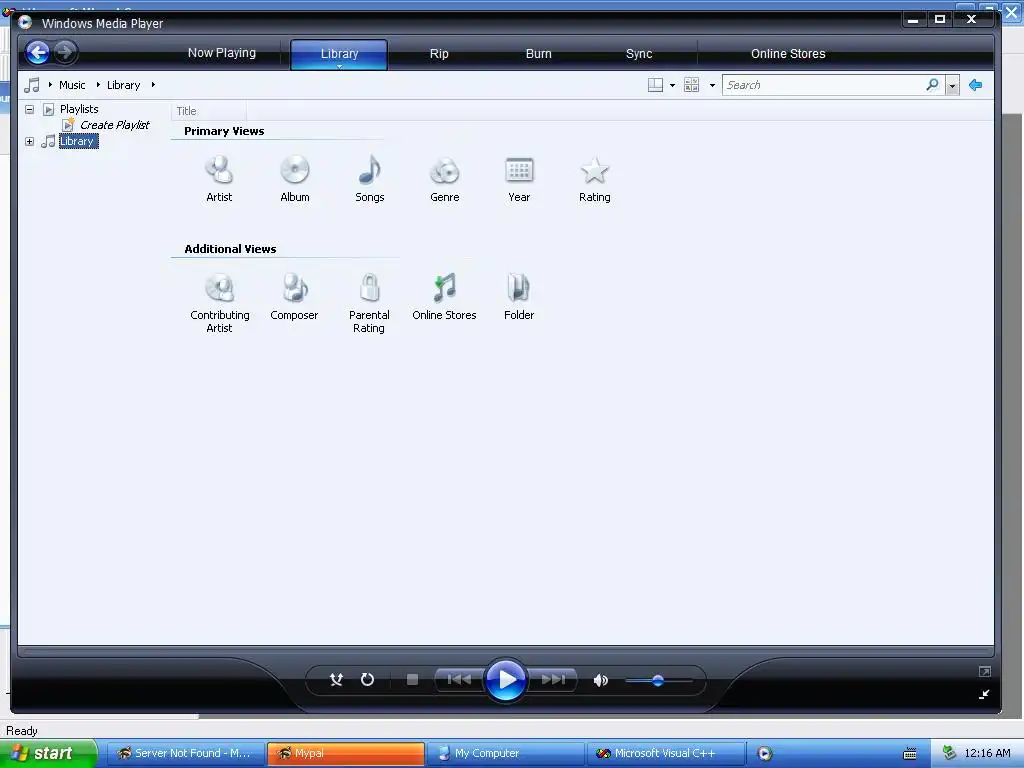Click the music note category icon
The height and width of the screenshot is (768, 1024).
(31, 85)
